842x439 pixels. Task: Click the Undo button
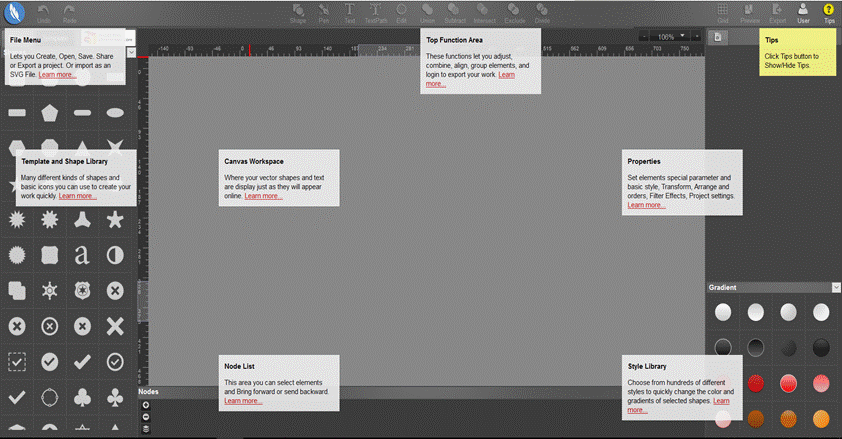(x=43, y=14)
